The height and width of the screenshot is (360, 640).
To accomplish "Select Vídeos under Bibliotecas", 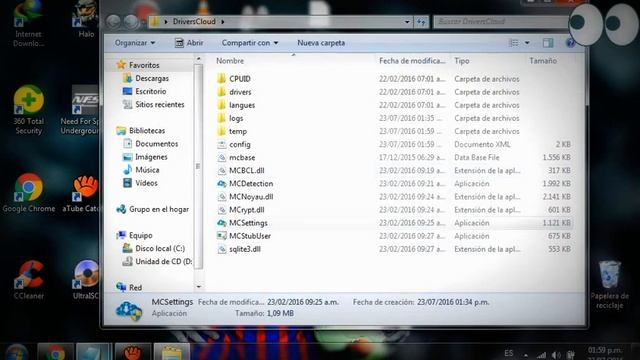I will (x=140, y=183).
